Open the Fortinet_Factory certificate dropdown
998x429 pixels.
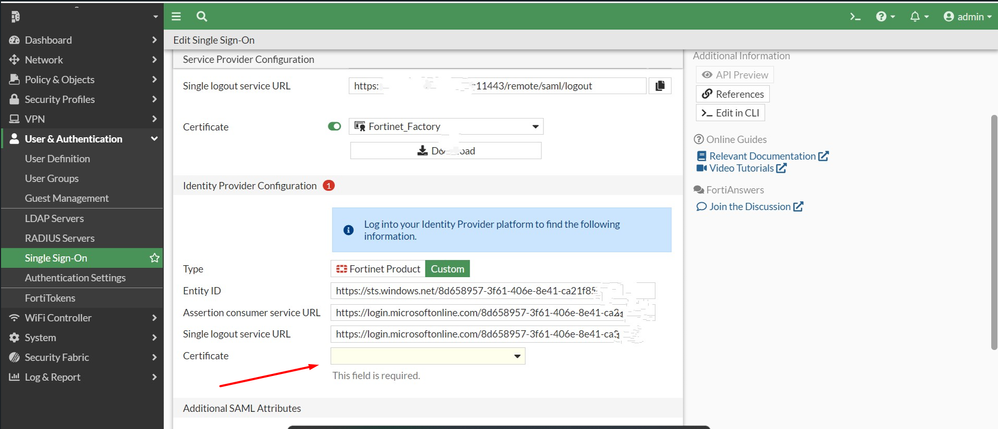[x=446, y=126]
